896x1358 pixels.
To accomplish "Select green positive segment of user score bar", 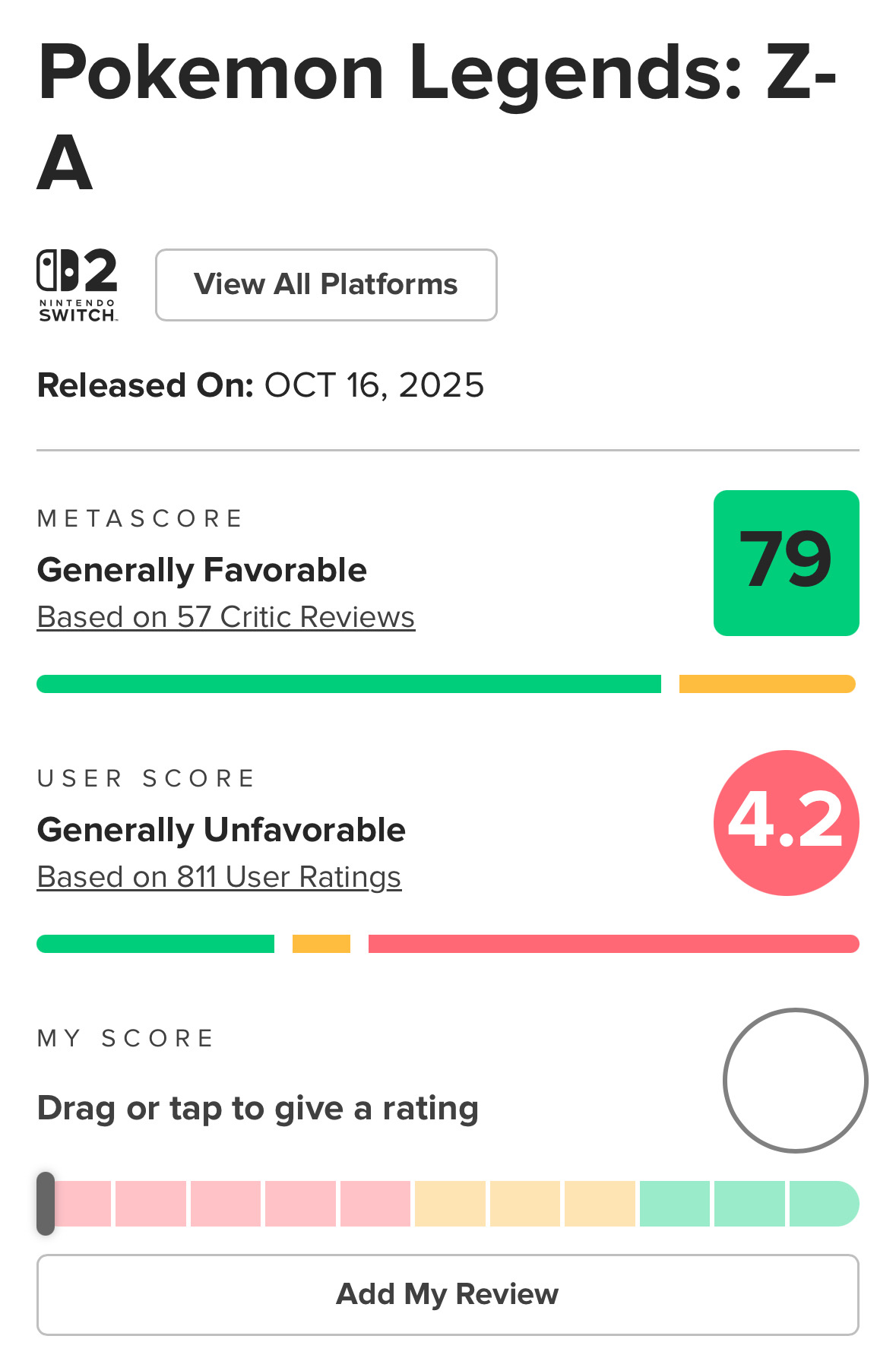I will click(155, 944).
